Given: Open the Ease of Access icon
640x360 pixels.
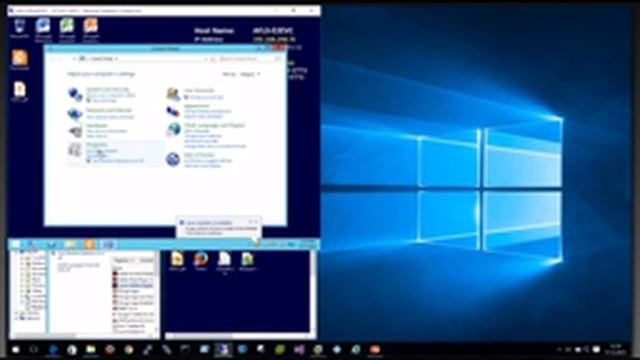Looking at the screenshot, I should point(173,159).
